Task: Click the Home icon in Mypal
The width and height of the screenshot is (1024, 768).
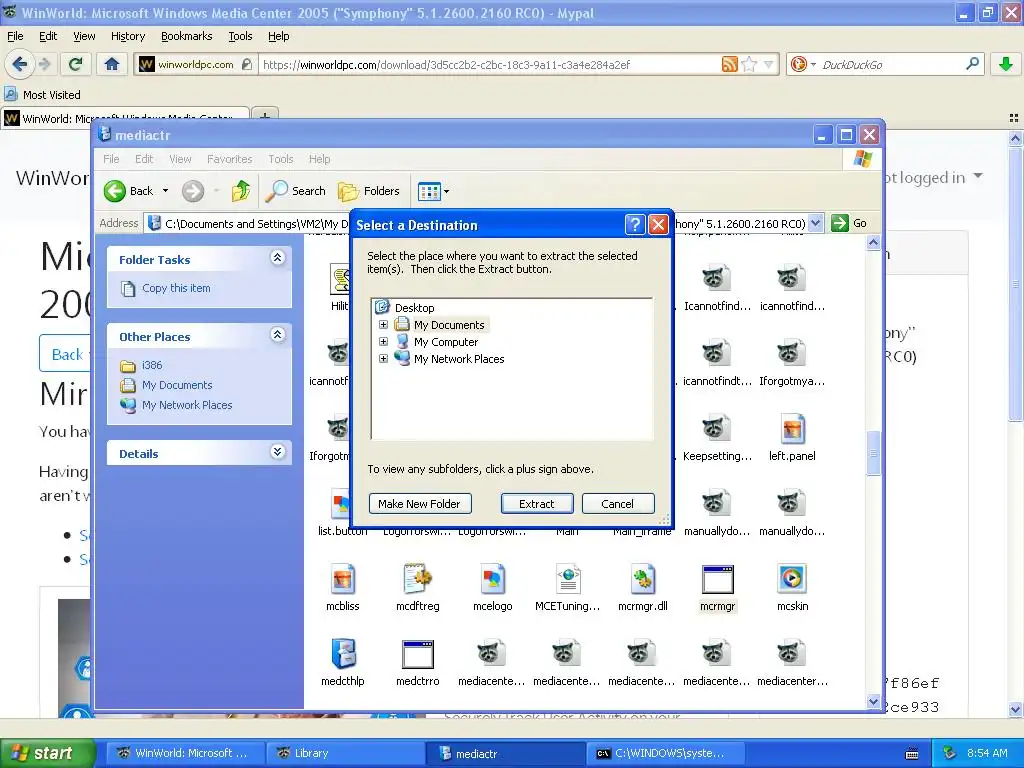Action: [x=112, y=64]
